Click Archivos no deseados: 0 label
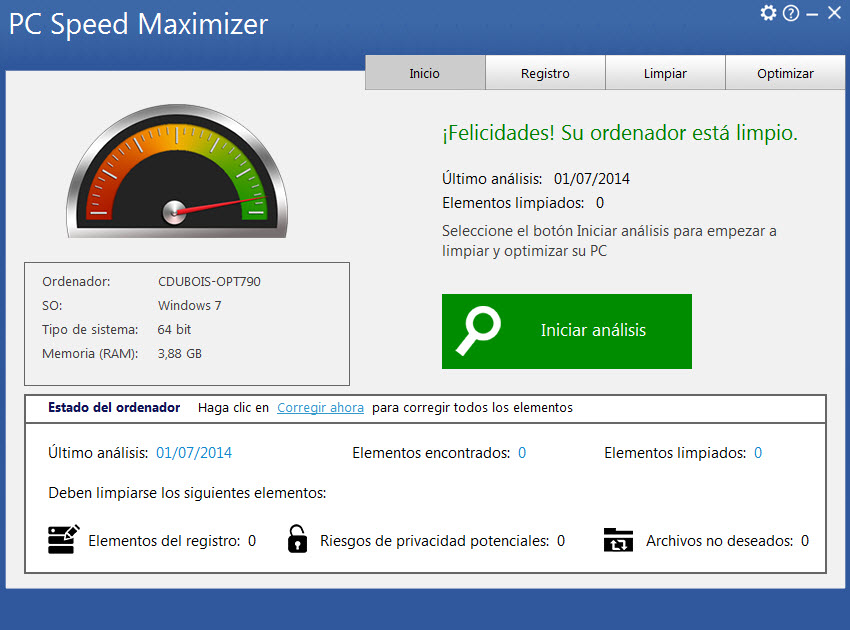Screen dimensions: 850x630 (x=727, y=541)
